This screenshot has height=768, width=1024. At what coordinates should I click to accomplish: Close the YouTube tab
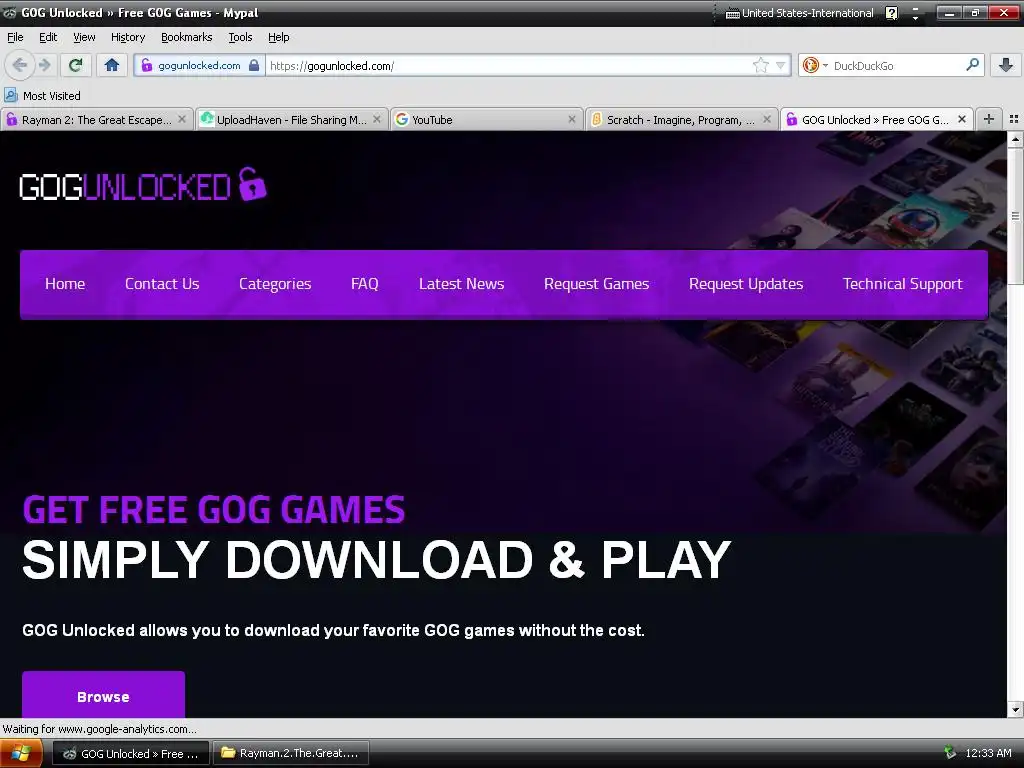tap(571, 119)
